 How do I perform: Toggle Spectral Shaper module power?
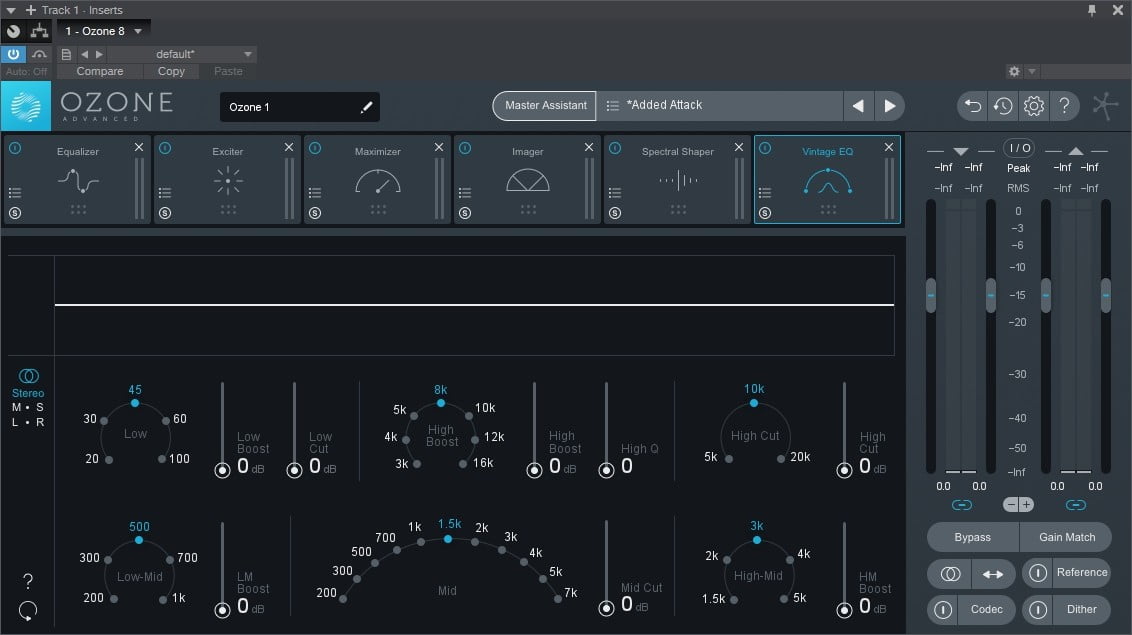(x=615, y=148)
